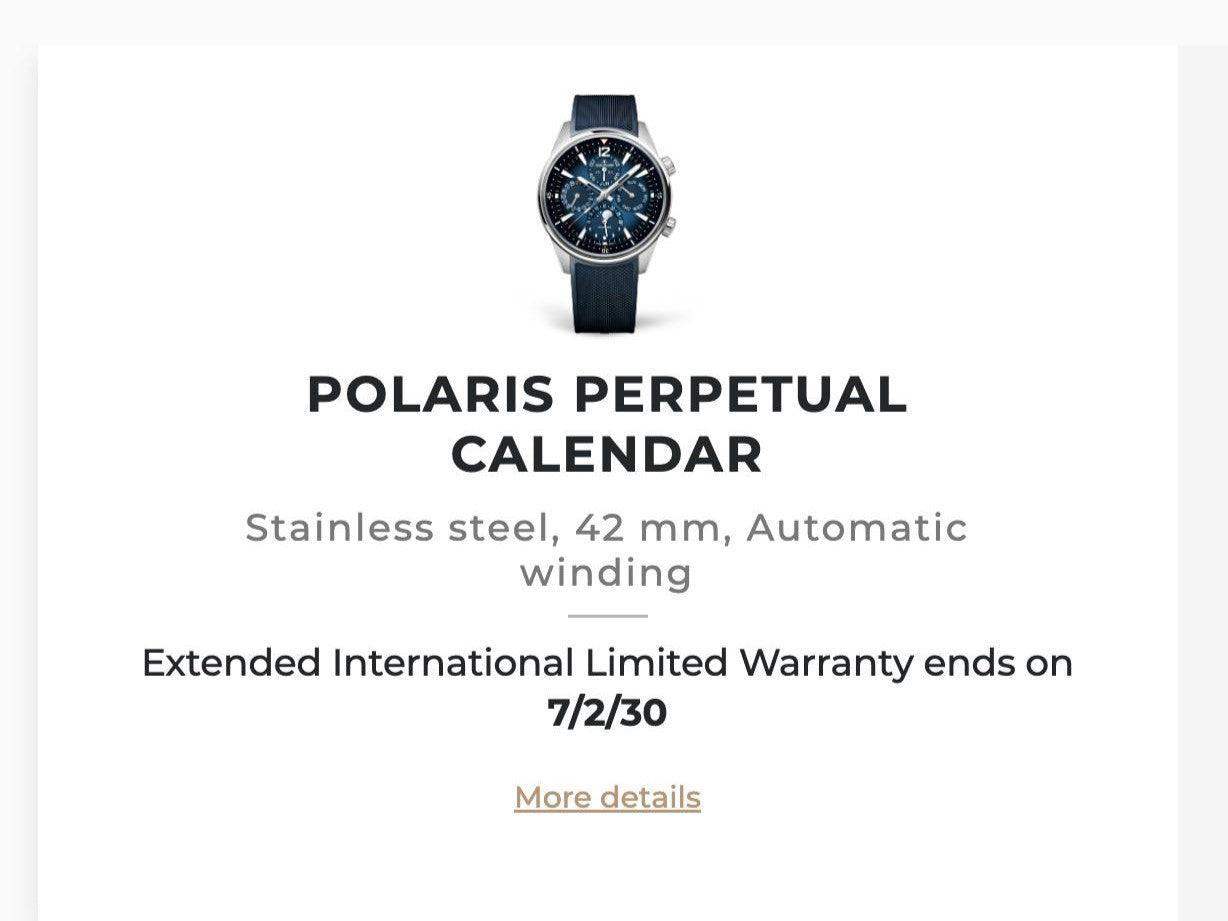
Task: Click the short divider line under winding
Action: click(x=608, y=616)
